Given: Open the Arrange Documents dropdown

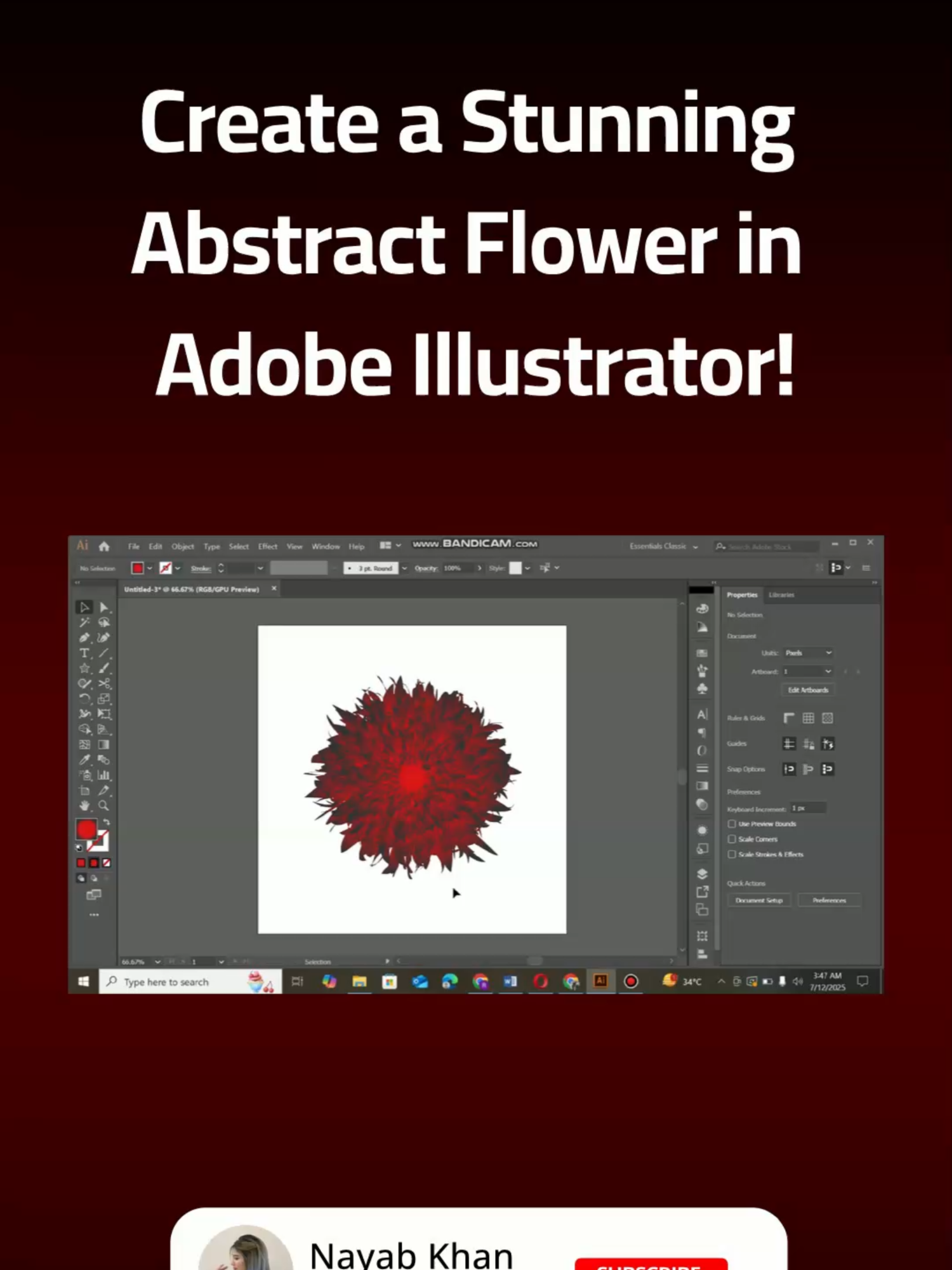Looking at the screenshot, I should click(x=390, y=545).
